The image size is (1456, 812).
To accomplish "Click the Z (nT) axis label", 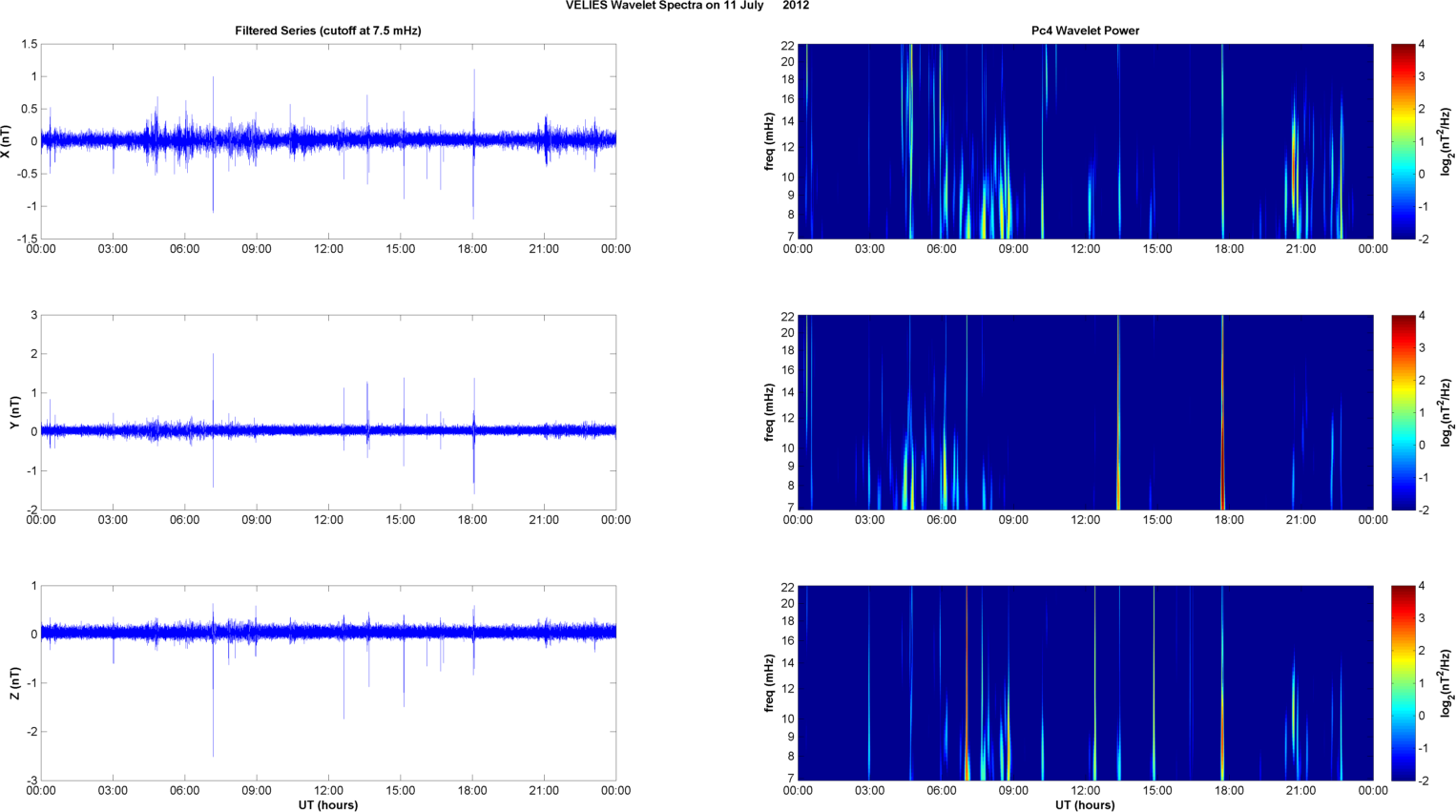I will pyautogui.click(x=14, y=683).
